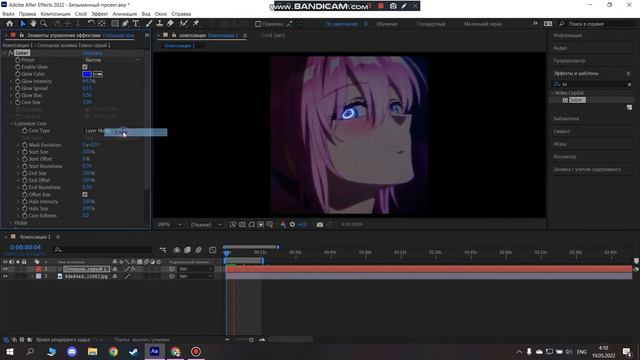Take a snapshot with the camera icon

tap(320, 224)
